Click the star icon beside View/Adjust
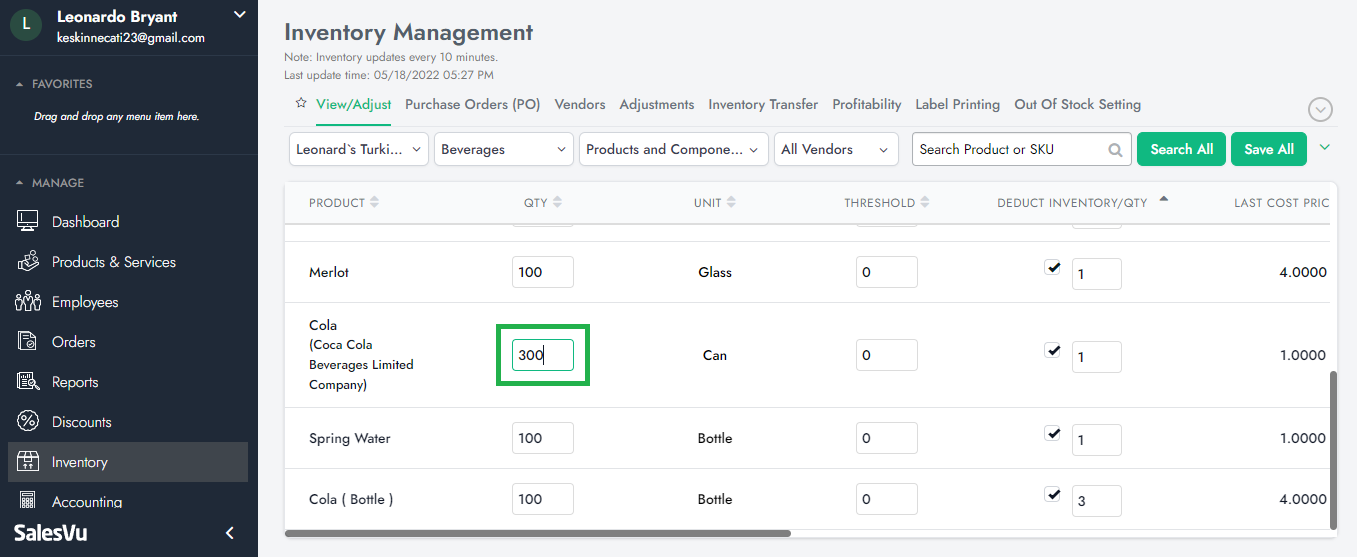1357x557 pixels. pyautogui.click(x=301, y=104)
